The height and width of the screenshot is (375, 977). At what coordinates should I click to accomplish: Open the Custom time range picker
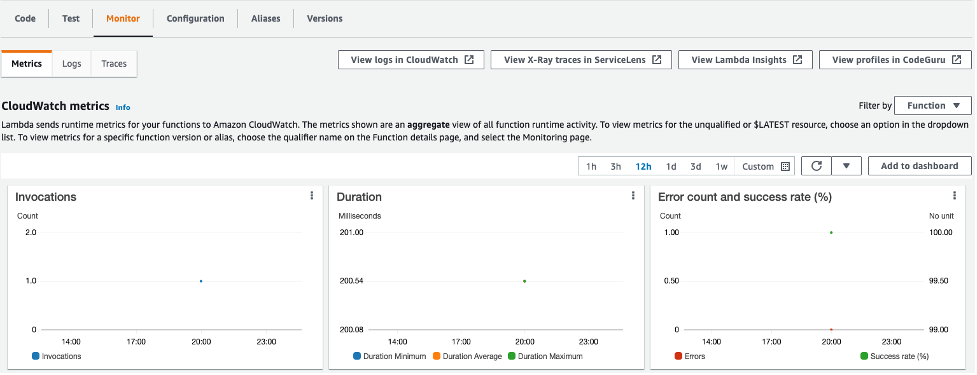[x=766, y=166]
